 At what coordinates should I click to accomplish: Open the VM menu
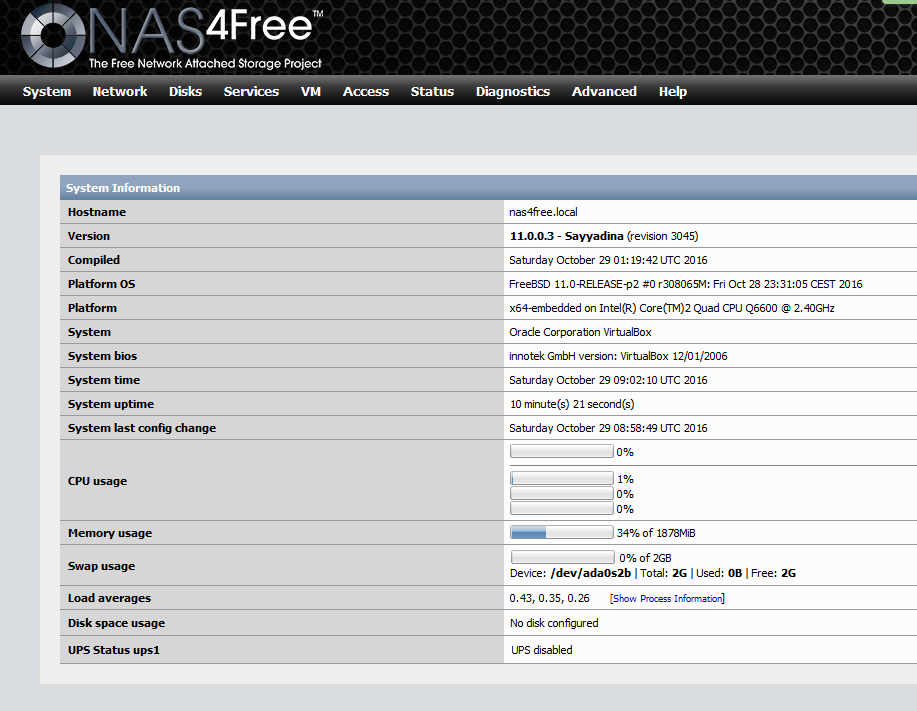[311, 91]
